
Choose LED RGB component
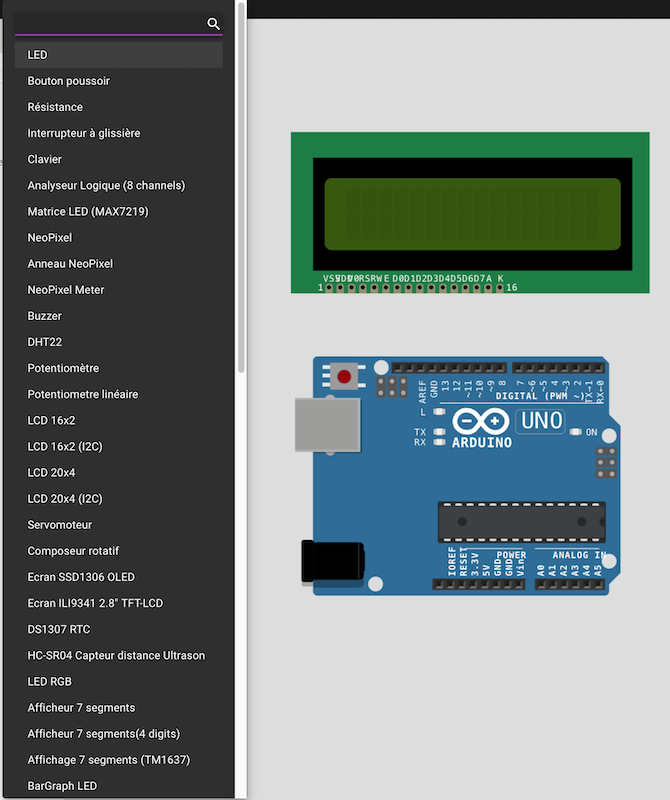point(118,681)
